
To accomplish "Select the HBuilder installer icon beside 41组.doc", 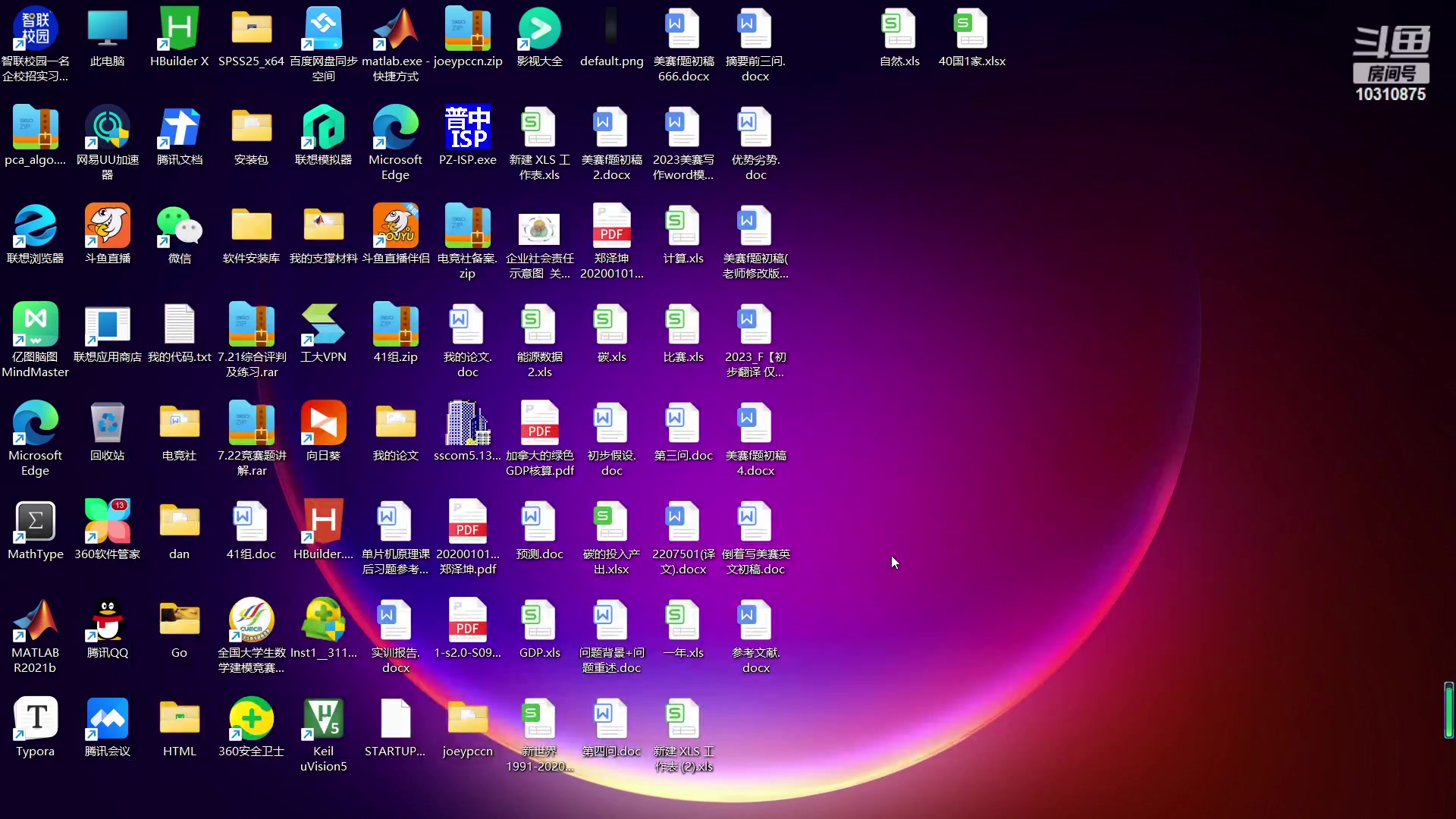I will coord(323,529).
